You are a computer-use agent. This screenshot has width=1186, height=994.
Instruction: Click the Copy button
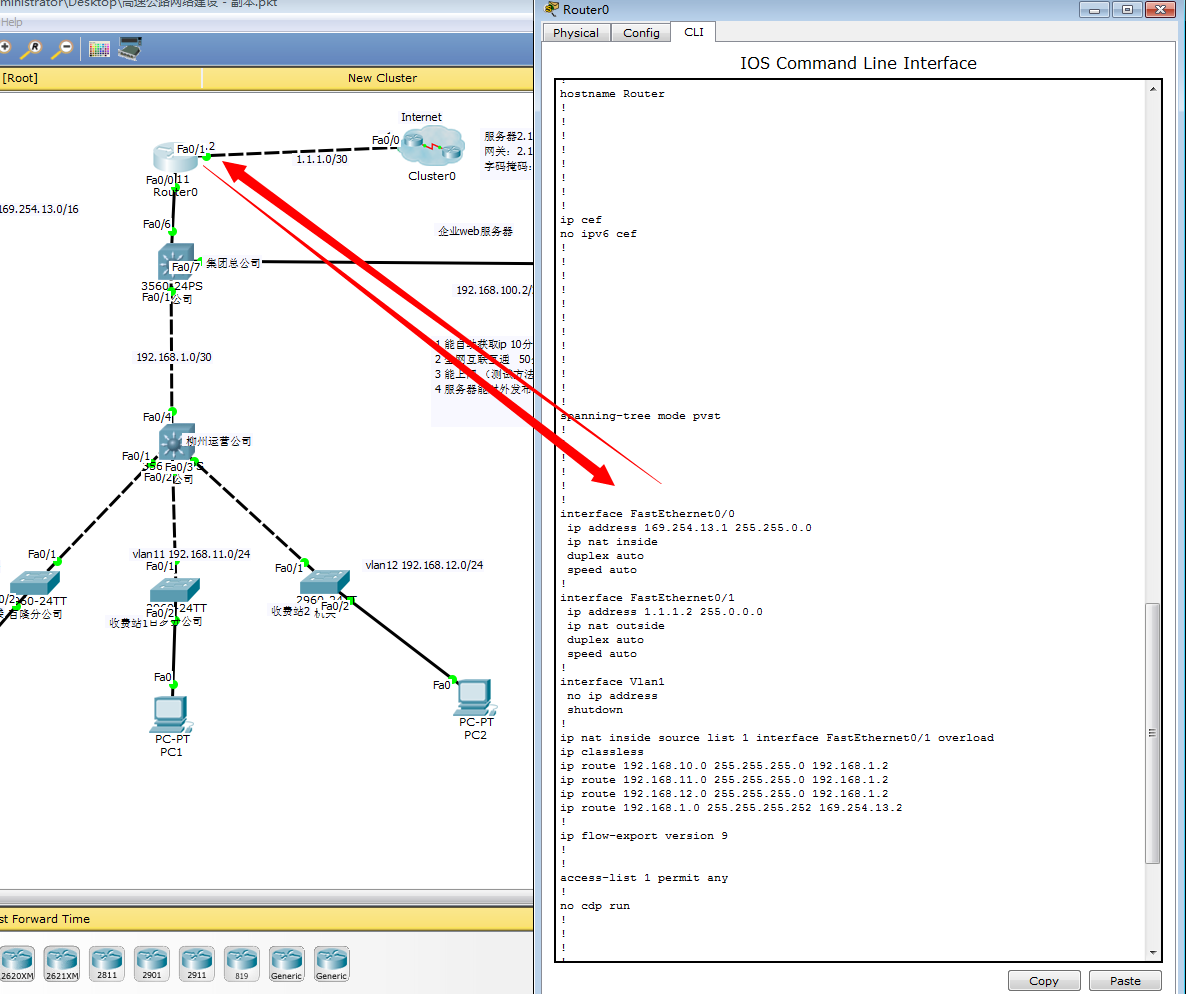[x=1044, y=980]
